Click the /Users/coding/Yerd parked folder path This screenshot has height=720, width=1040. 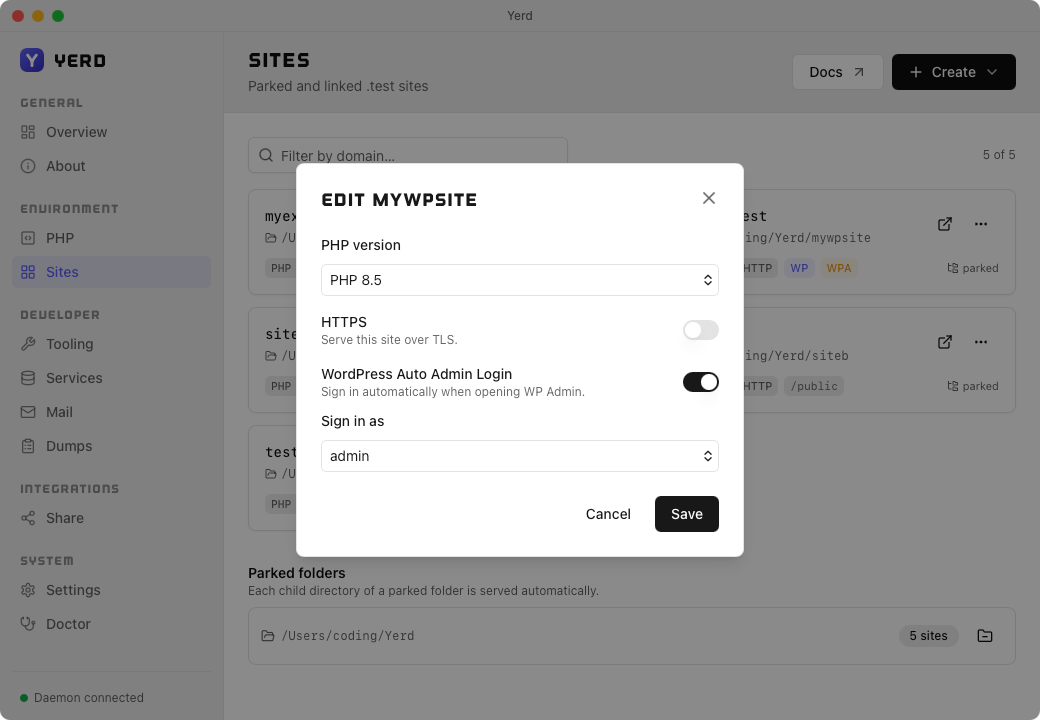click(x=348, y=636)
